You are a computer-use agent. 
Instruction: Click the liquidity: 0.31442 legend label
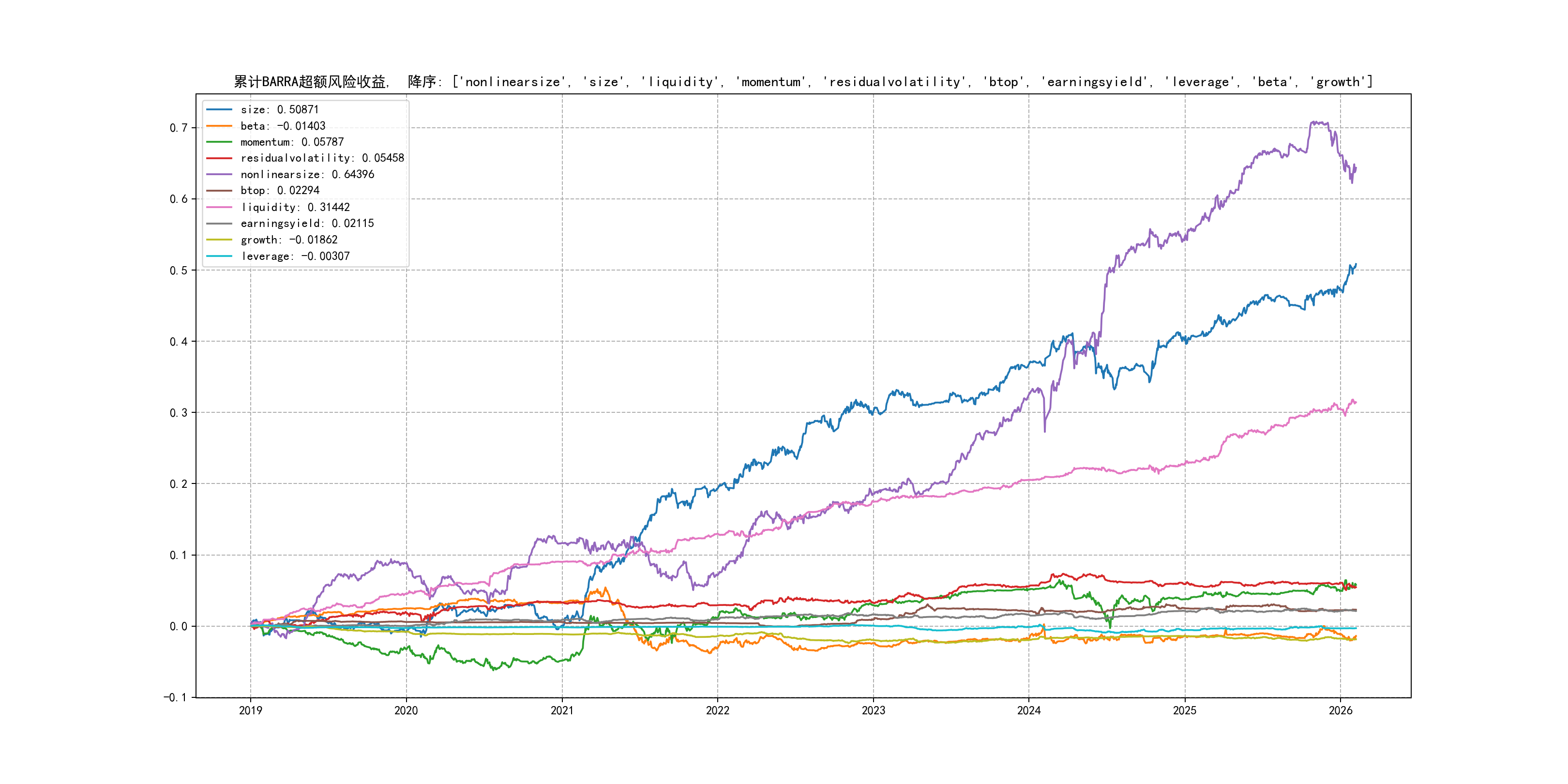[x=295, y=208]
